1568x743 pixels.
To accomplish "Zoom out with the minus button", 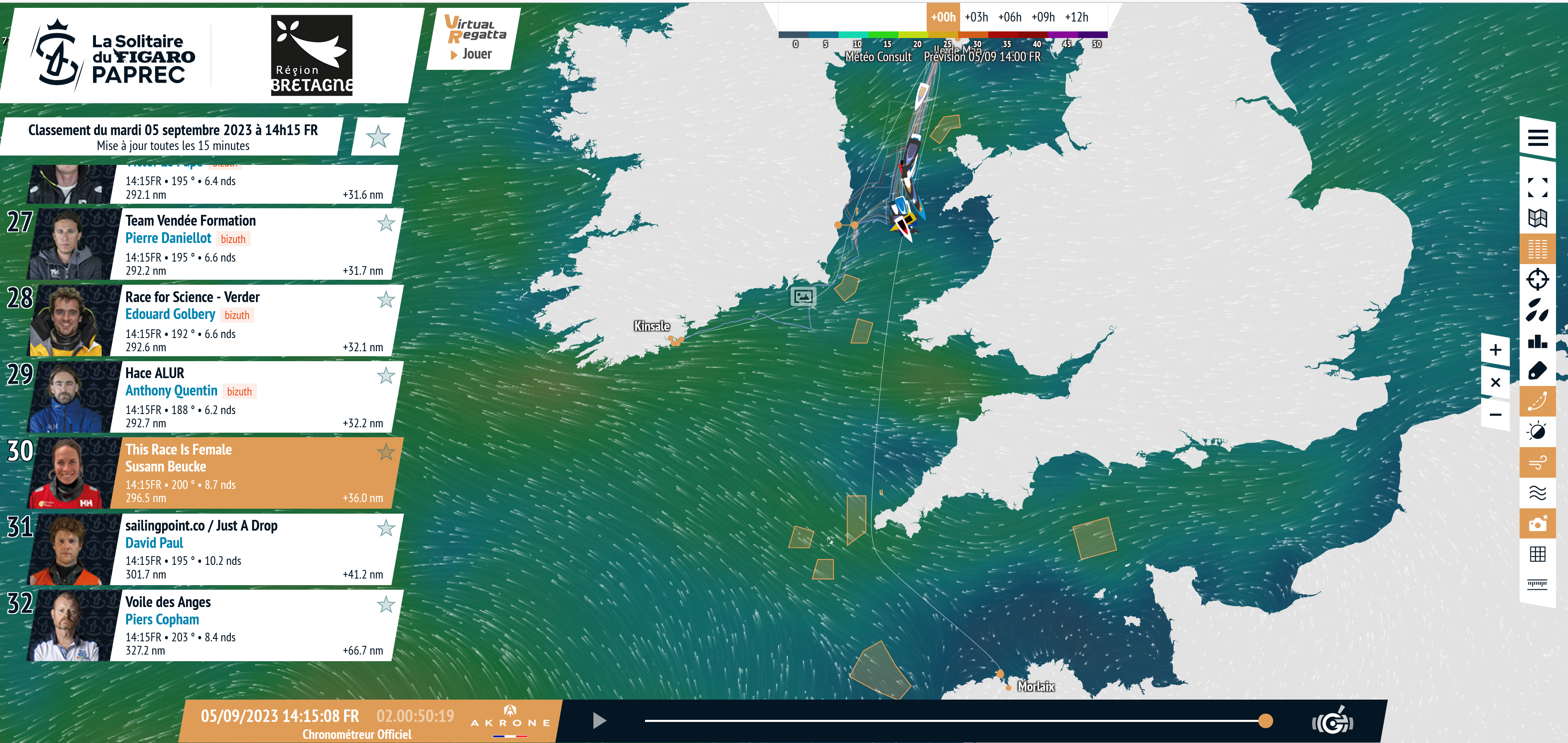I will click(x=1496, y=415).
